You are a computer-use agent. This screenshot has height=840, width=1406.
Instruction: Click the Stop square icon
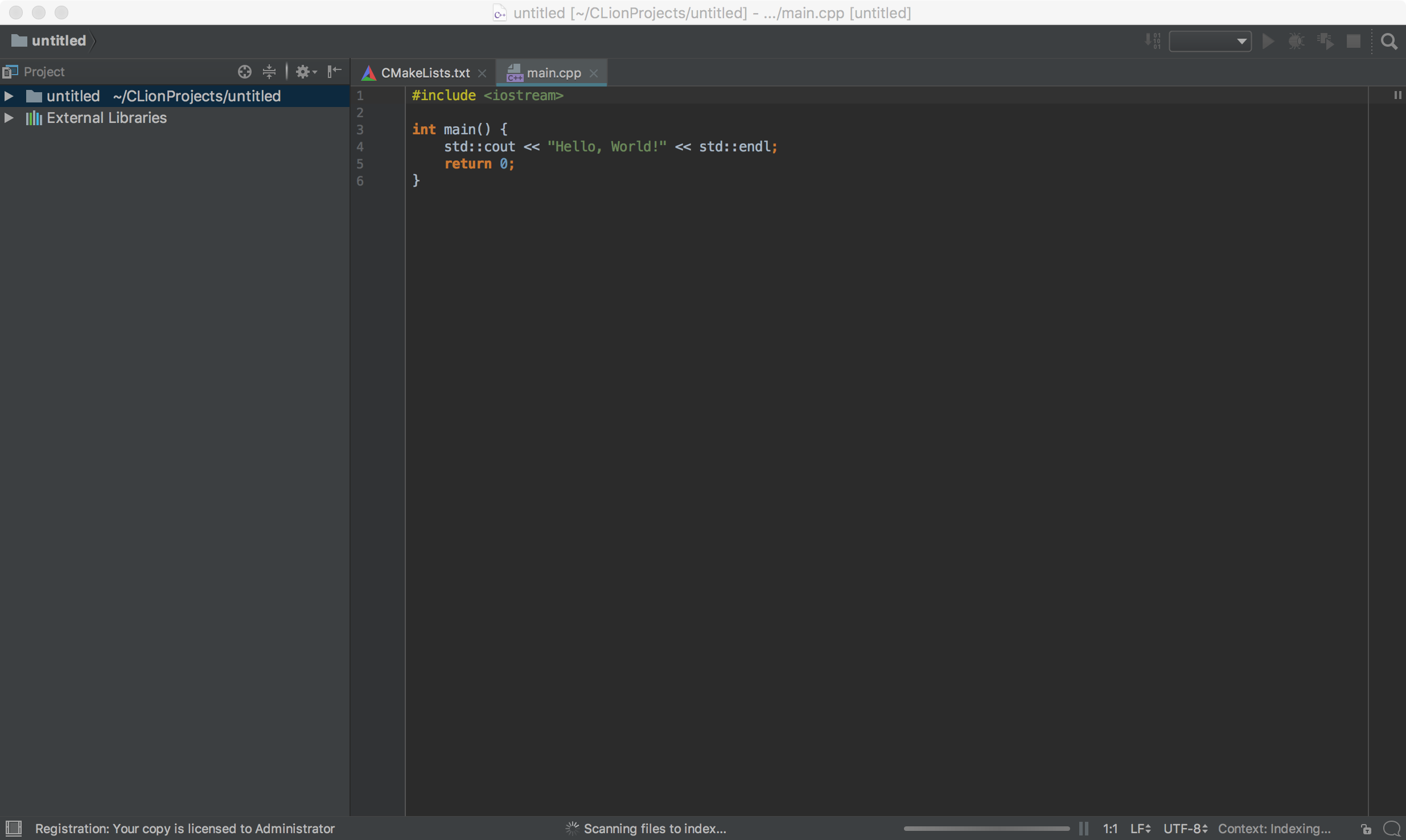[x=1354, y=42]
